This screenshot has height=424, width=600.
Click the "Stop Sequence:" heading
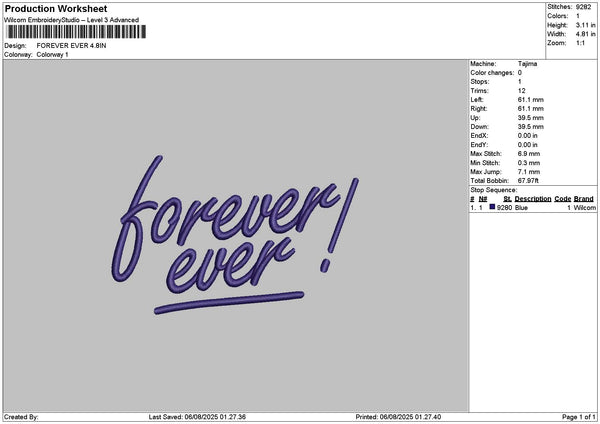(x=494, y=190)
